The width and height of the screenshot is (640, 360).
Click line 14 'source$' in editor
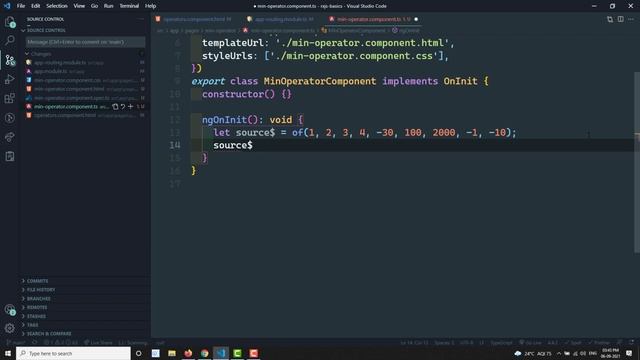(233, 145)
